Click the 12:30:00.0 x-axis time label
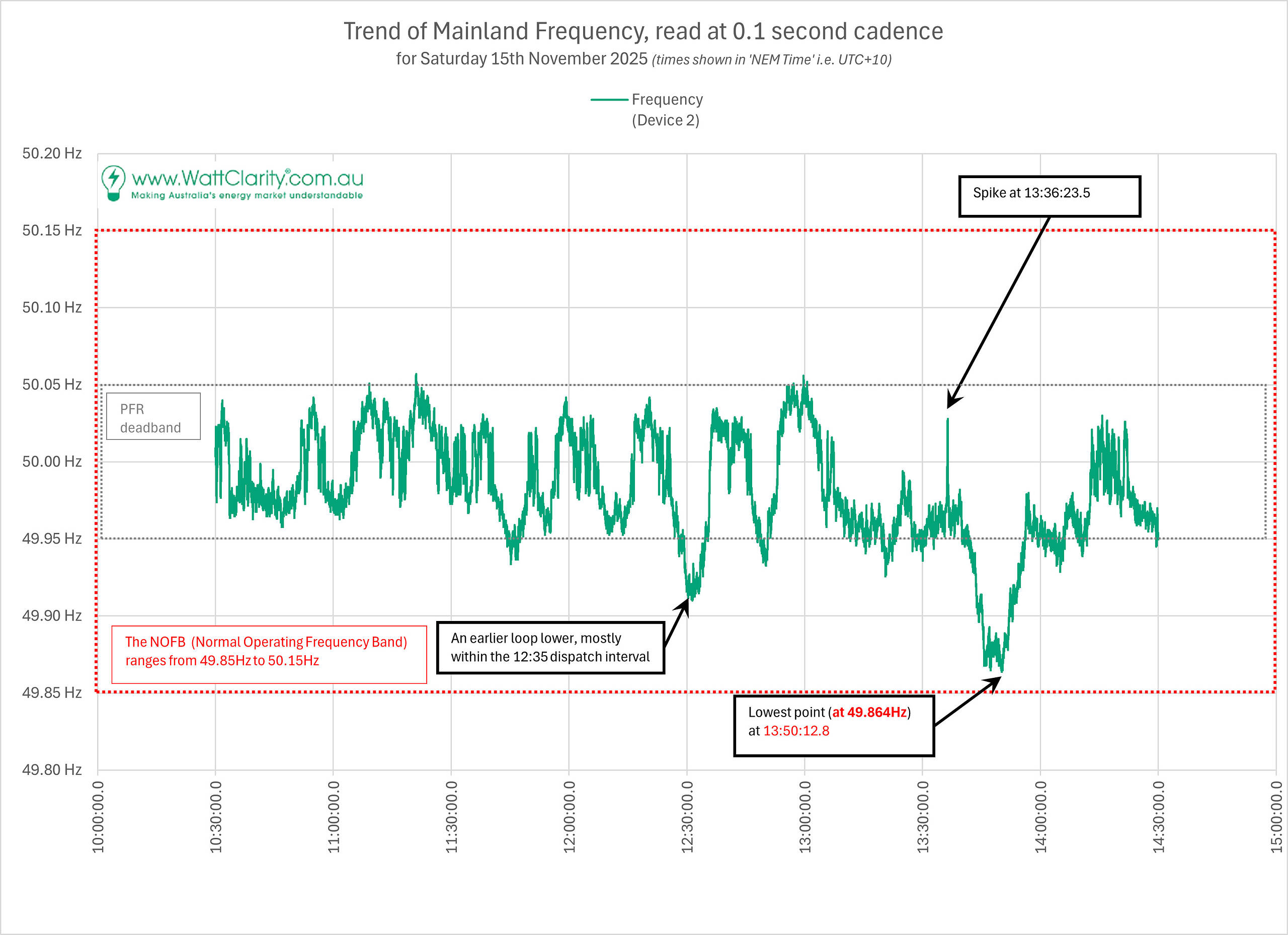 (687, 816)
